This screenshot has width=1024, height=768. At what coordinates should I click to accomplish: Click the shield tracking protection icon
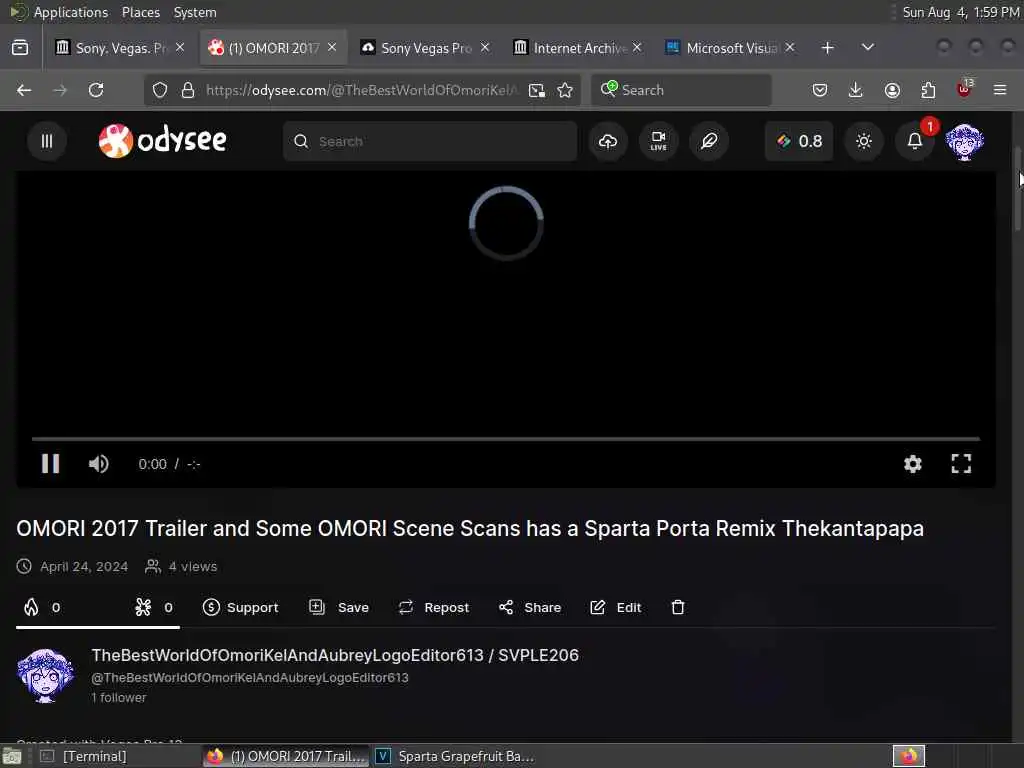pos(160,90)
